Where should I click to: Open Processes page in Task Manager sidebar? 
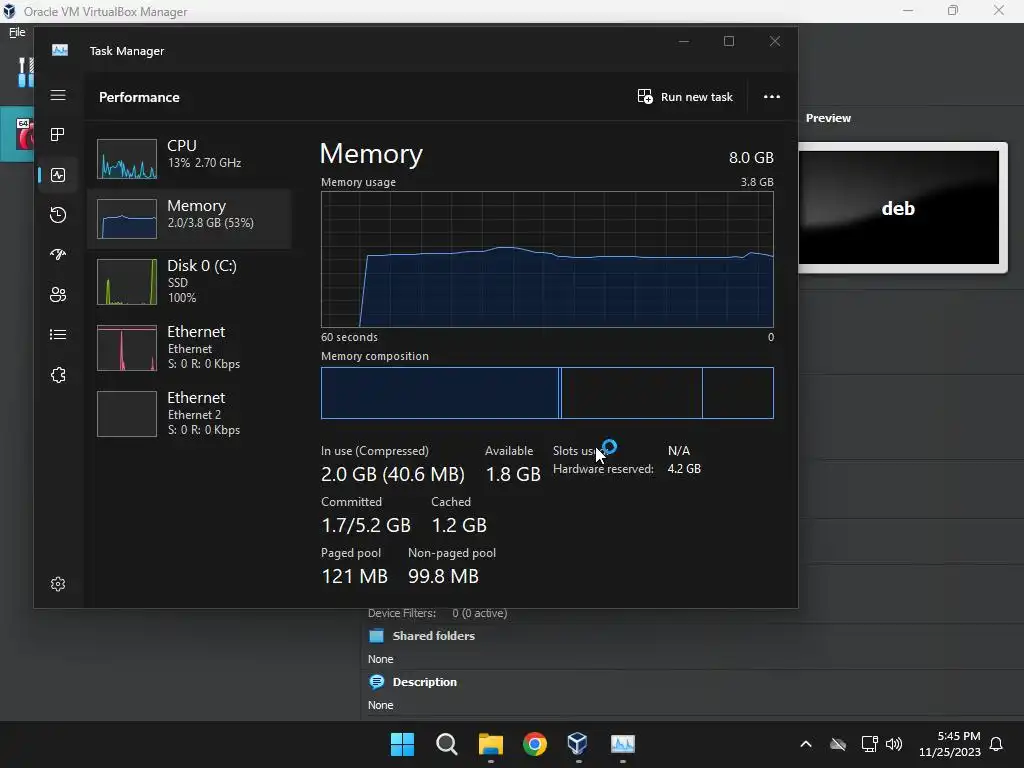click(58, 135)
